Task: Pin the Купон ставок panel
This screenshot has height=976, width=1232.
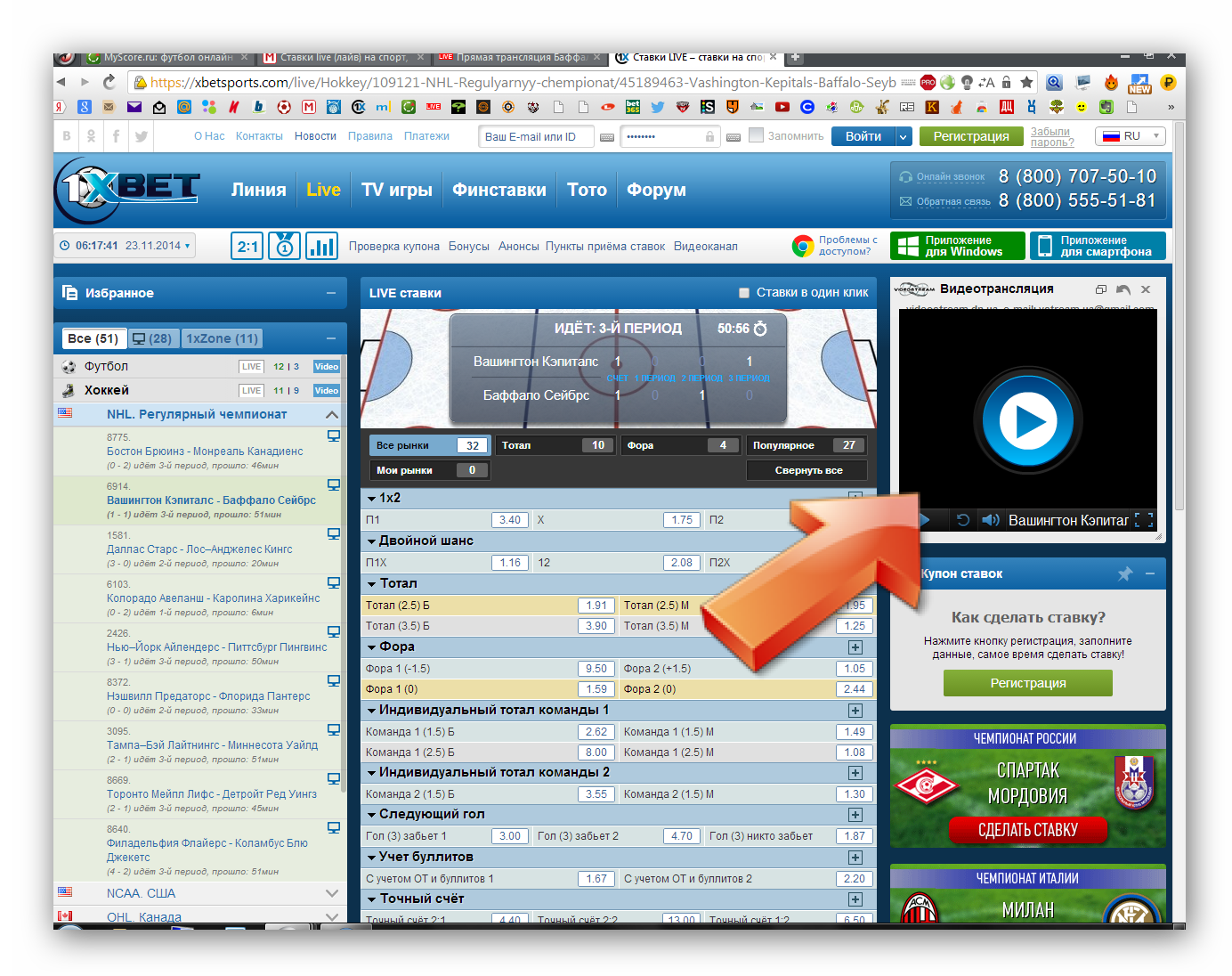Action: pos(1125,573)
